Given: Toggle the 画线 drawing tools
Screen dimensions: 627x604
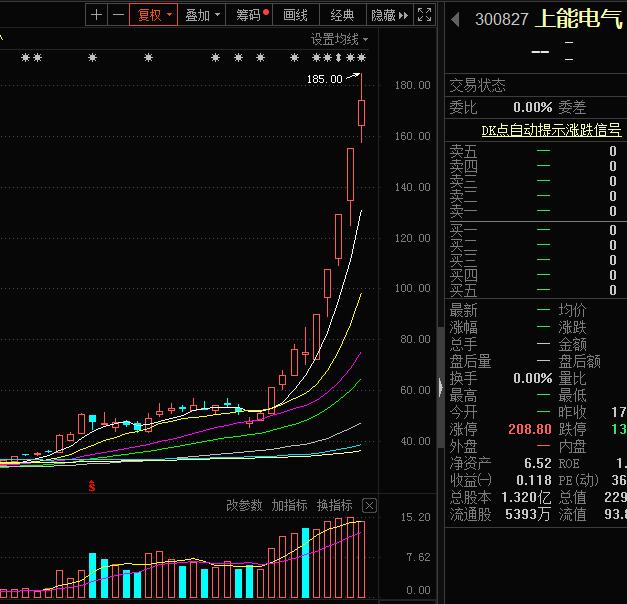Looking at the screenshot, I should (x=296, y=15).
